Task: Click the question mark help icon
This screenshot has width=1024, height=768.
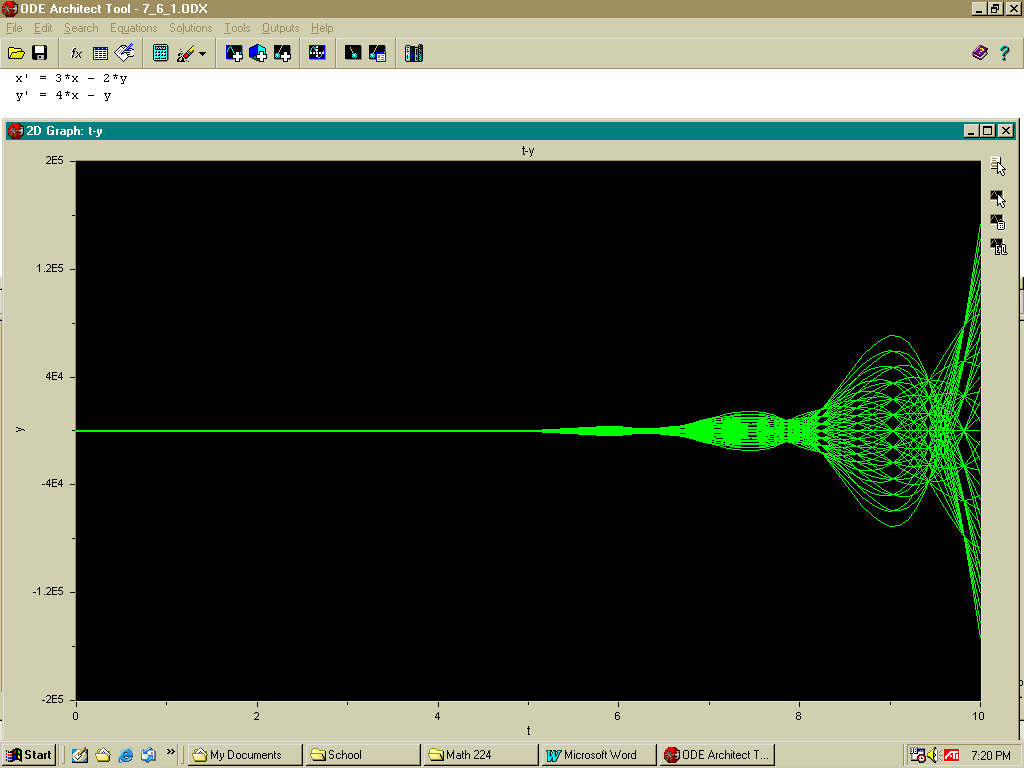Action: [x=1004, y=53]
